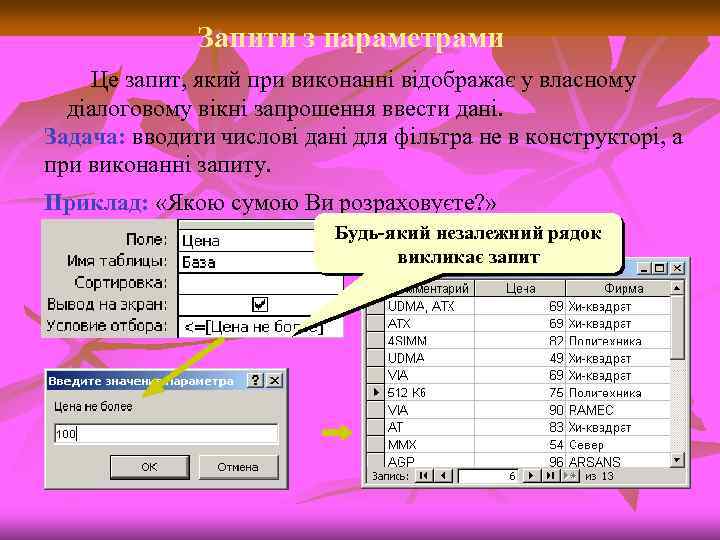Click the cell AGP

pos(430,461)
